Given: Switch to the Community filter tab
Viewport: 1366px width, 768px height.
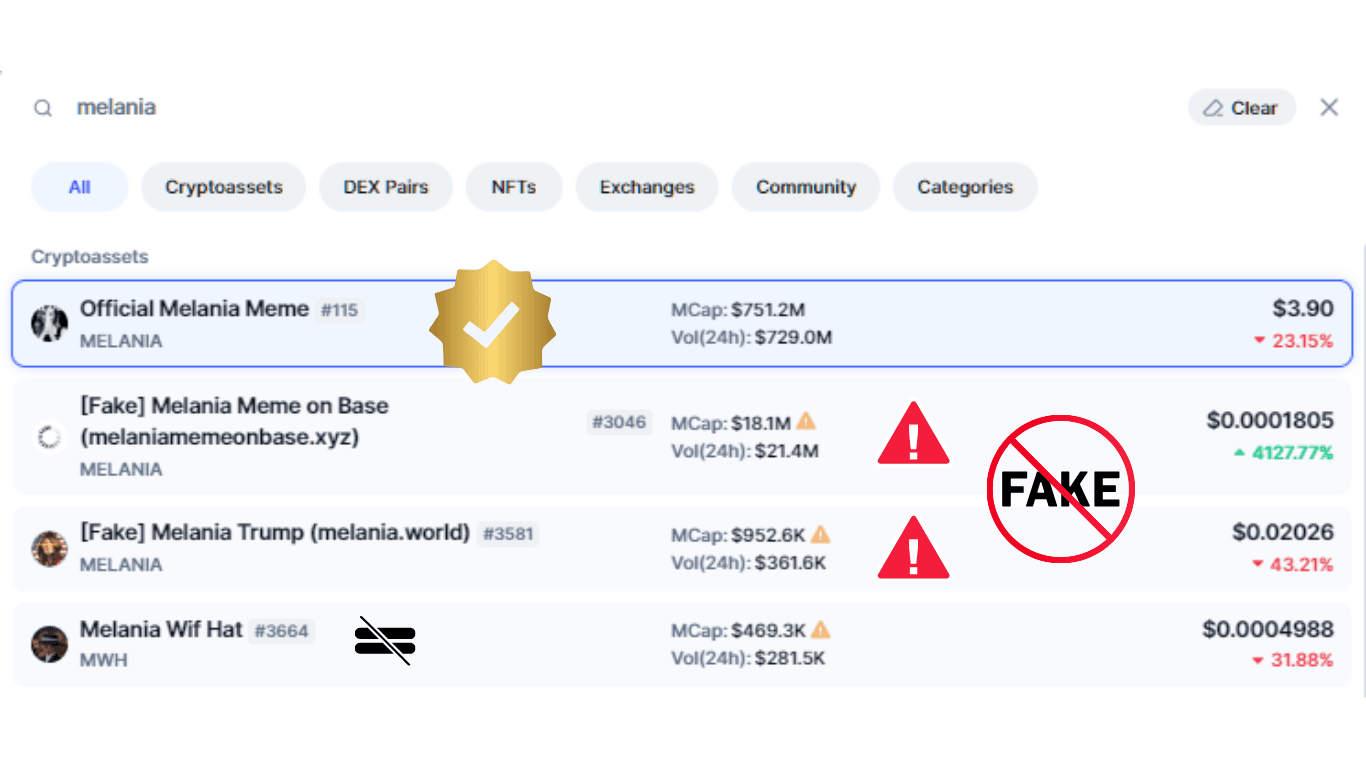Looking at the screenshot, I should (806, 187).
